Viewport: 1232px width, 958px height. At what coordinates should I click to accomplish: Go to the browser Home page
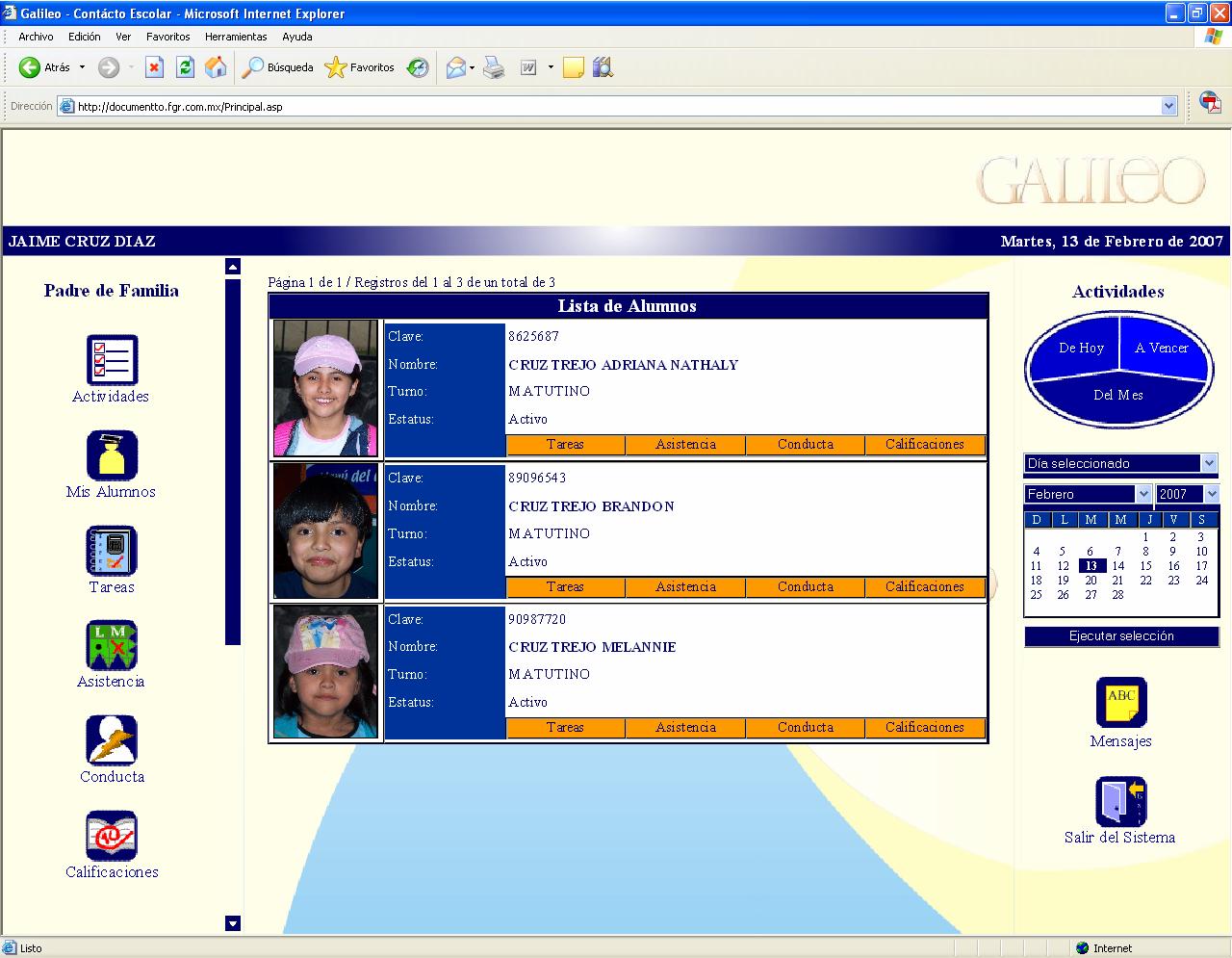pos(216,67)
